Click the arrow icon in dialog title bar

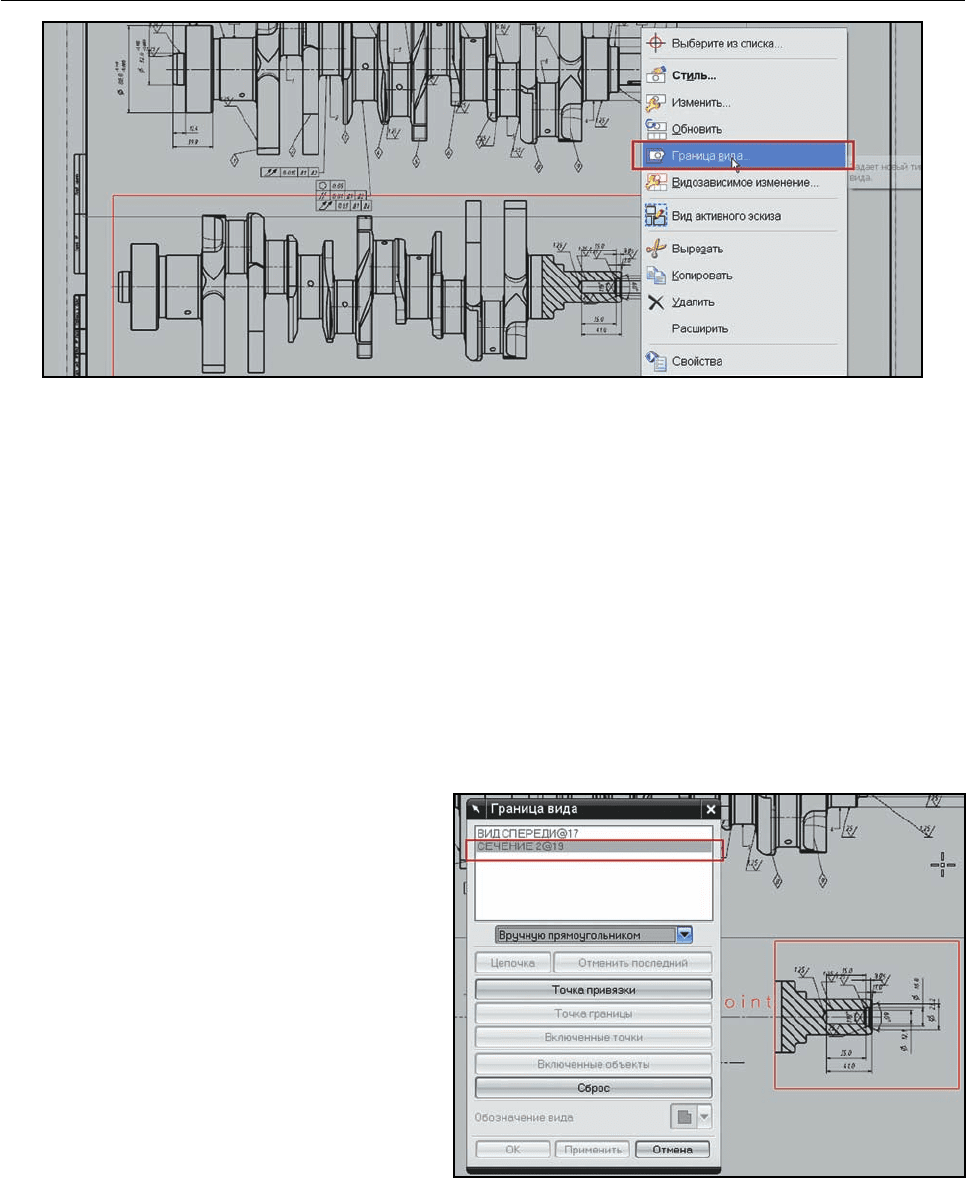(476, 809)
